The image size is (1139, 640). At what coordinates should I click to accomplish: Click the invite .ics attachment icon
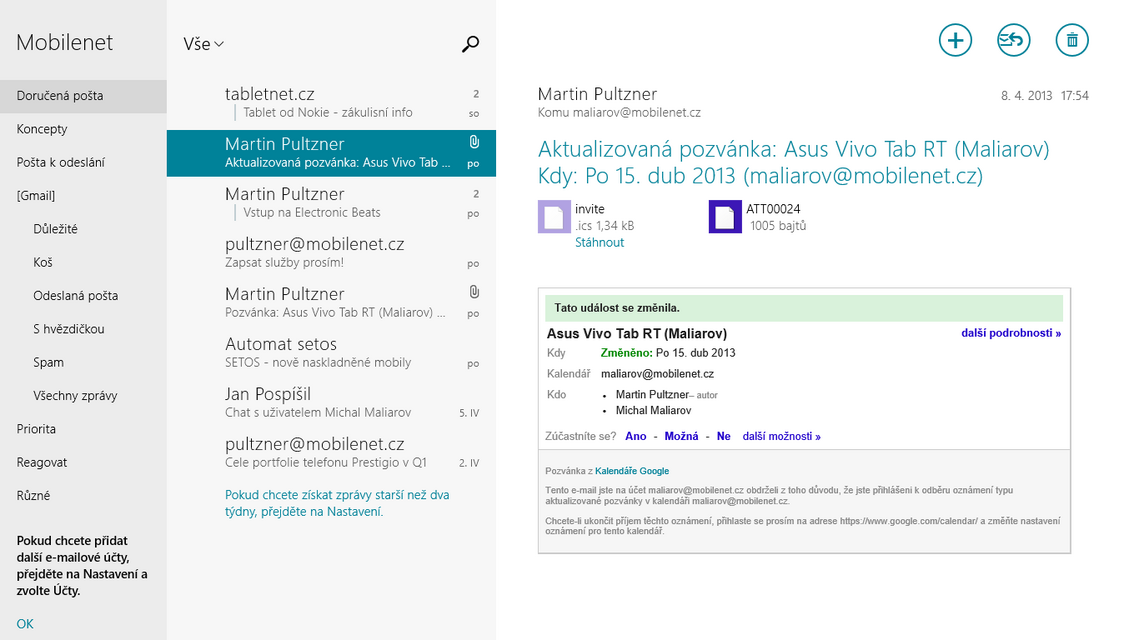click(554, 217)
